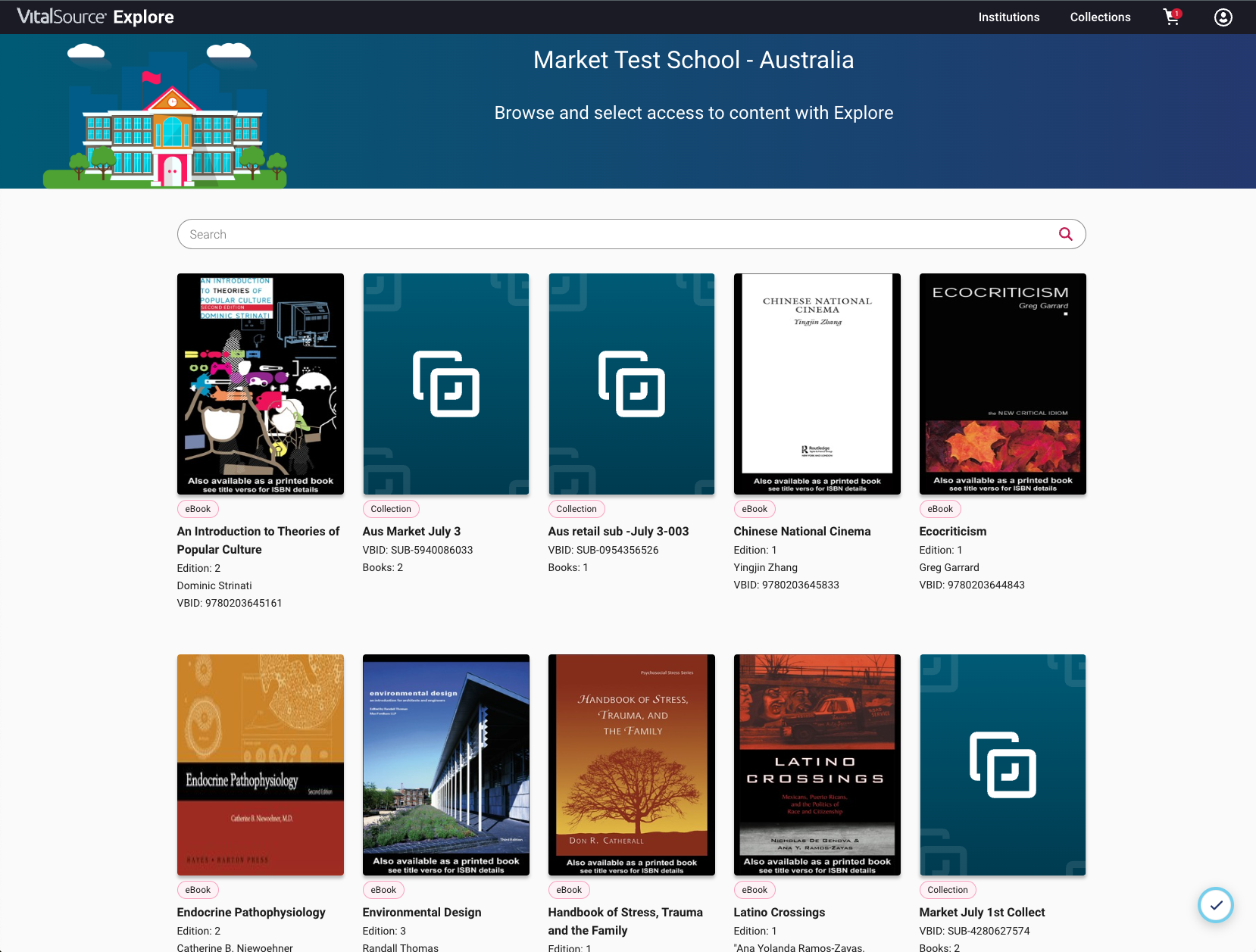Open the Handbook of Stress cover

click(632, 765)
